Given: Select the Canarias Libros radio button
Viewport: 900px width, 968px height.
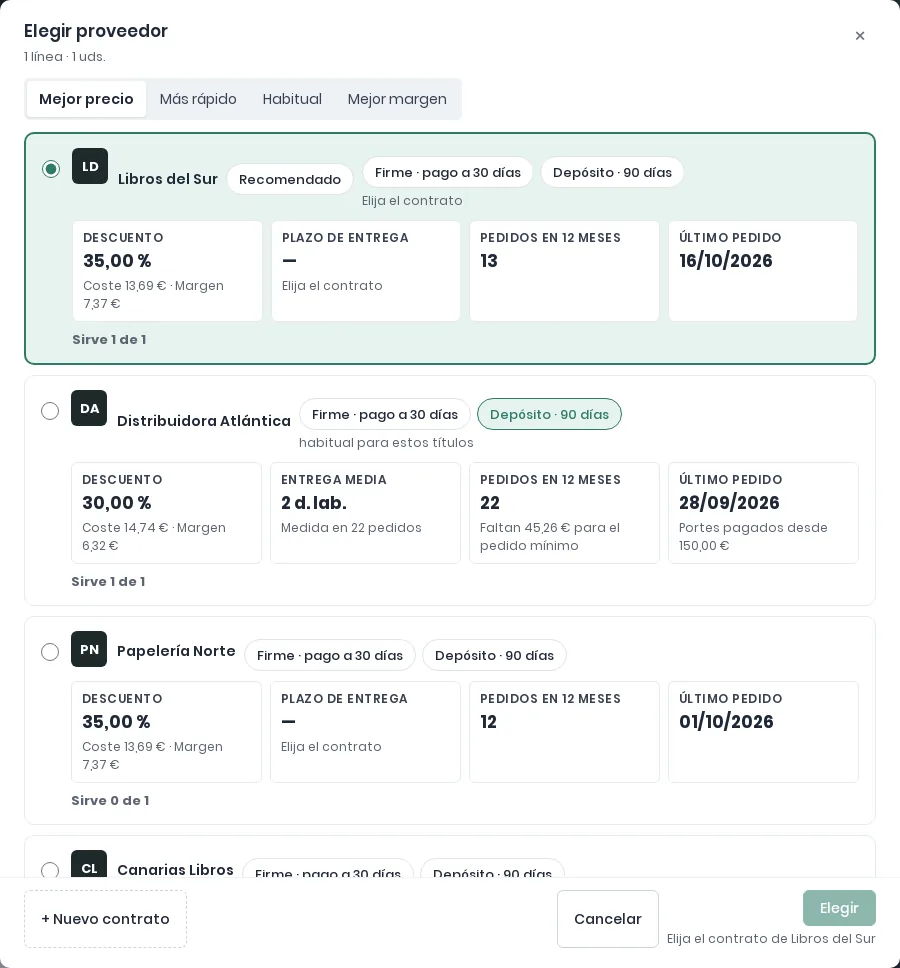Looking at the screenshot, I should click(x=50, y=869).
